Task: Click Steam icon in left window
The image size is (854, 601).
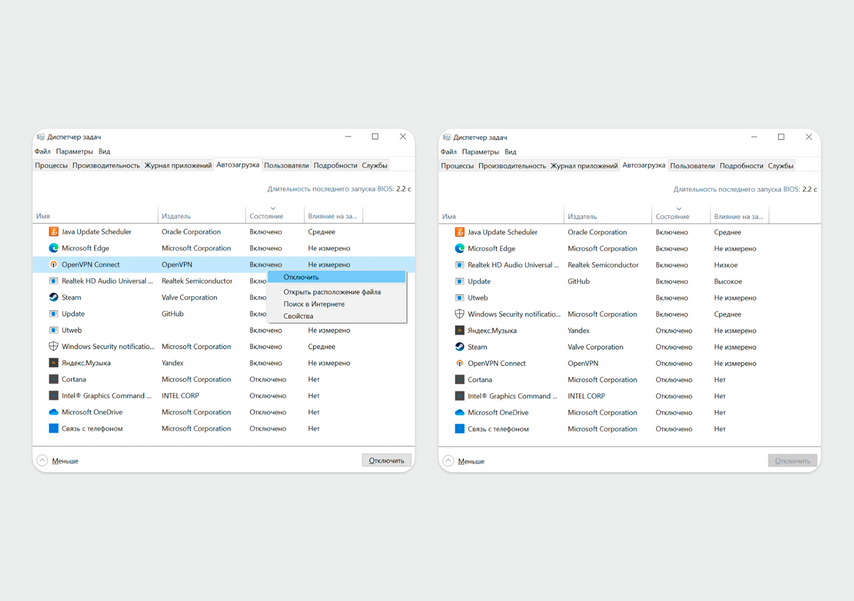Action: (53, 297)
